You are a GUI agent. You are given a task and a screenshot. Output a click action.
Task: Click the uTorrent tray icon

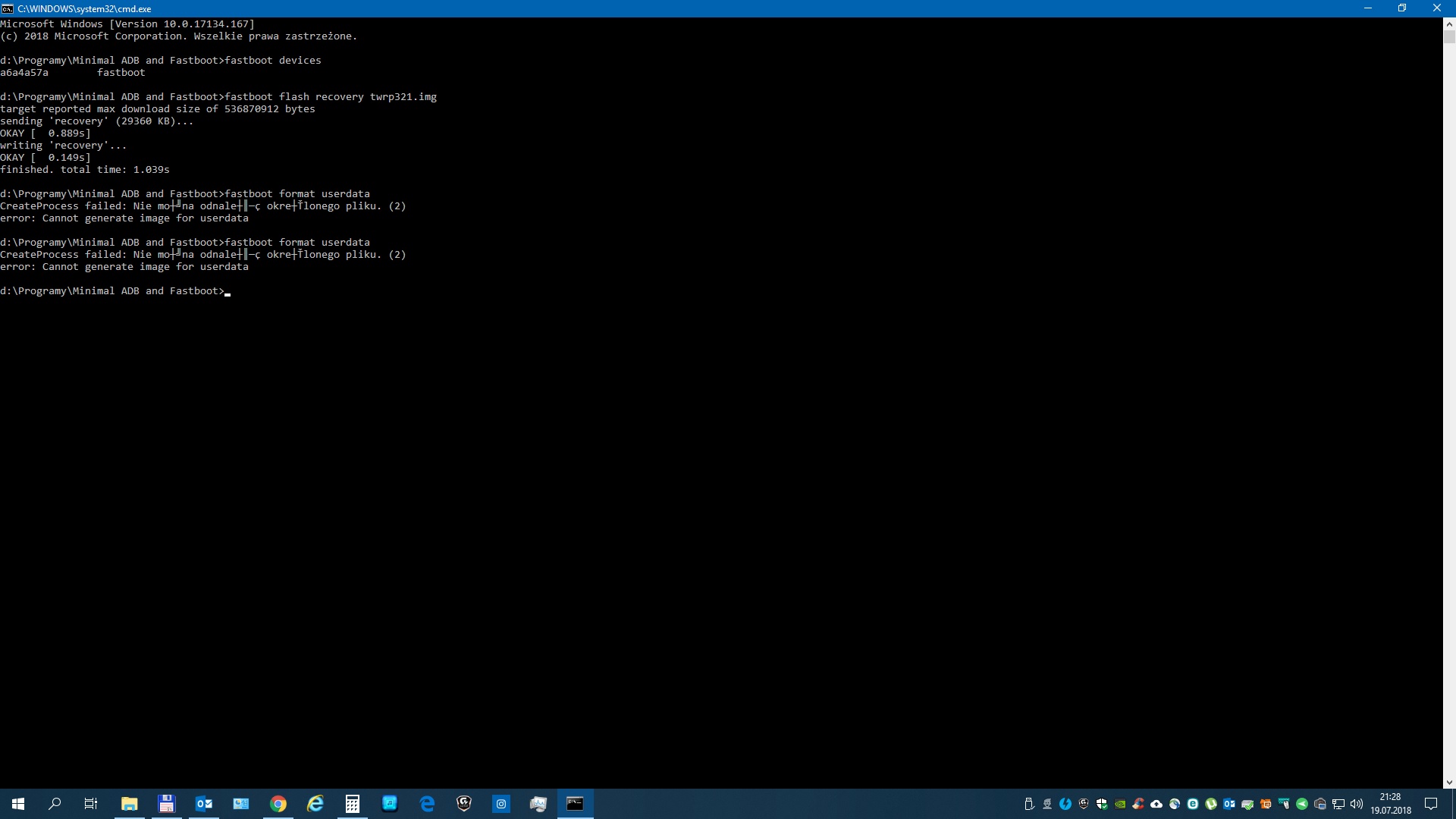tap(1211, 804)
